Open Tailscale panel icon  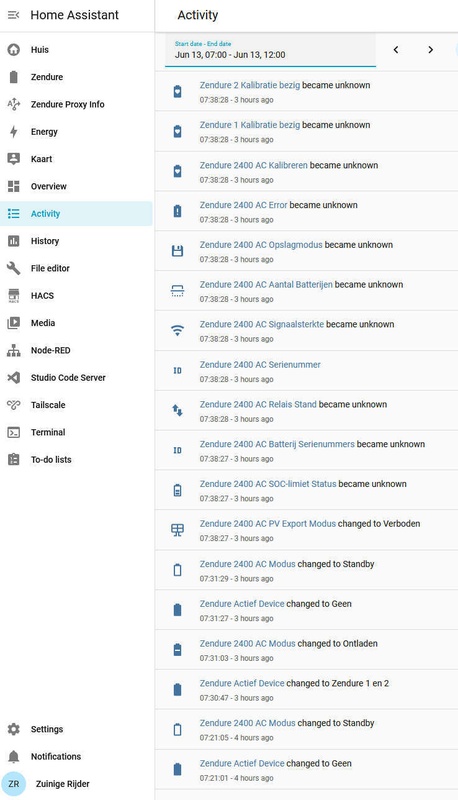[x=14, y=405]
